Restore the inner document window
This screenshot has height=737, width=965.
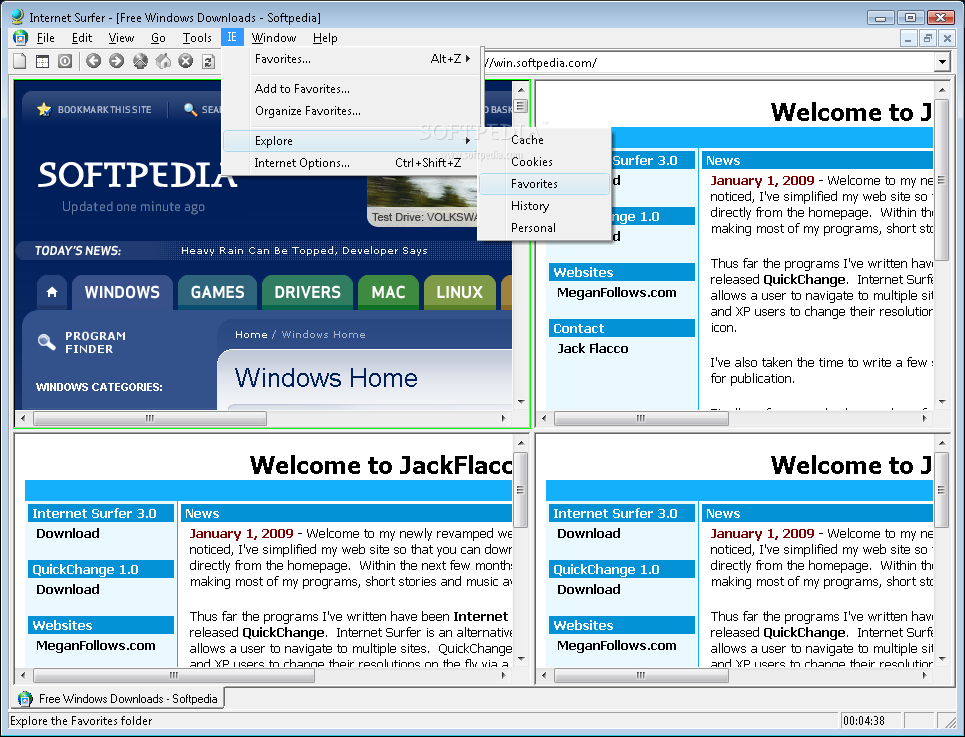pos(928,38)
